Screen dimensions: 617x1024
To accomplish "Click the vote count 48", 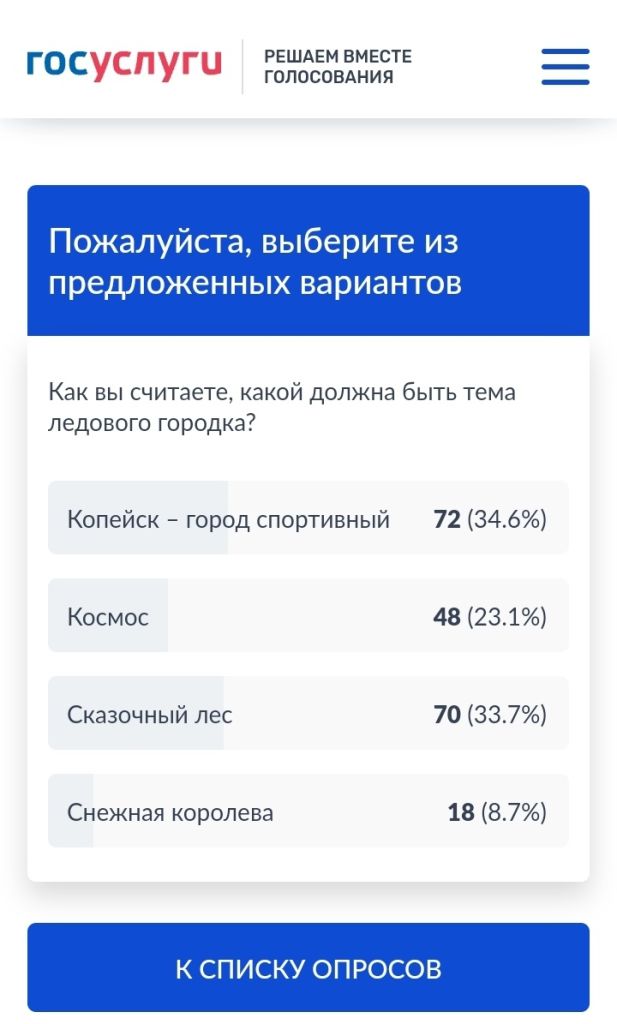I will (x=446, y=617).
